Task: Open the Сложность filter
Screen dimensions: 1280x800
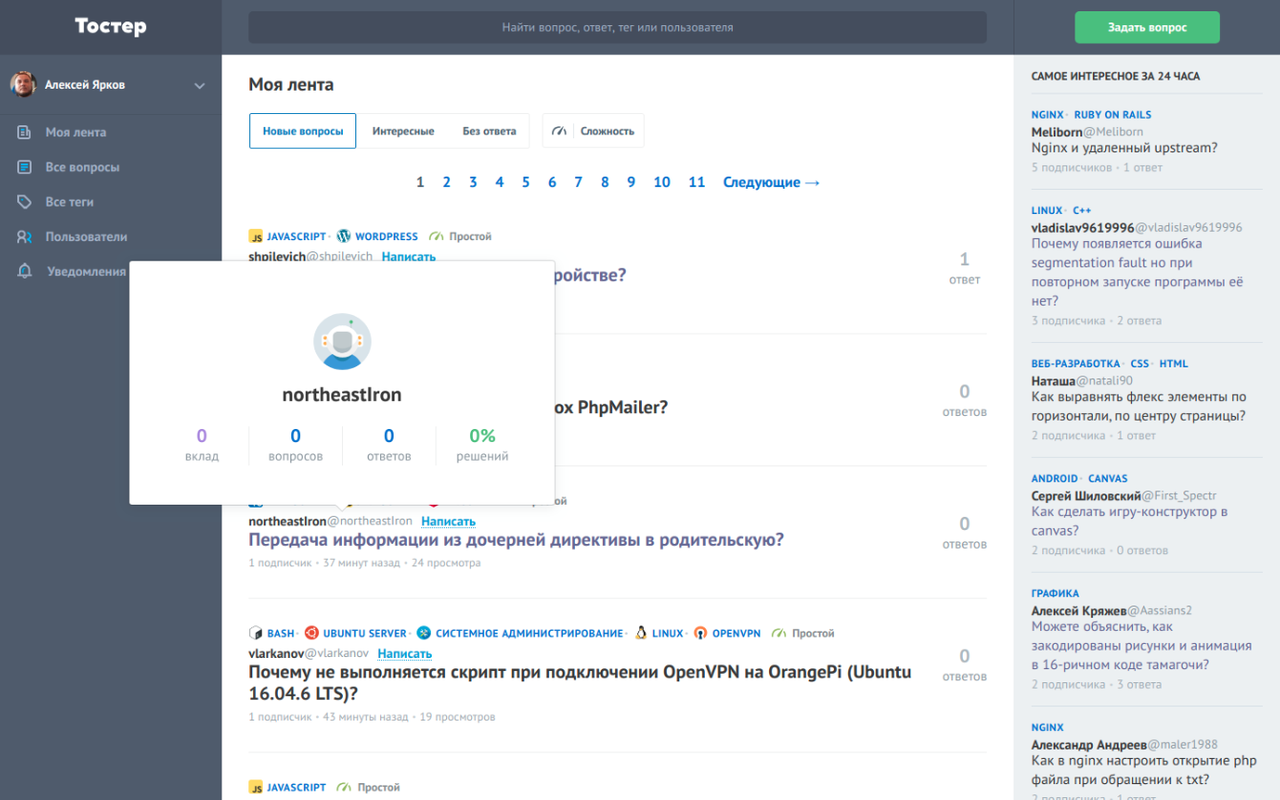Action: coord(593,131)
